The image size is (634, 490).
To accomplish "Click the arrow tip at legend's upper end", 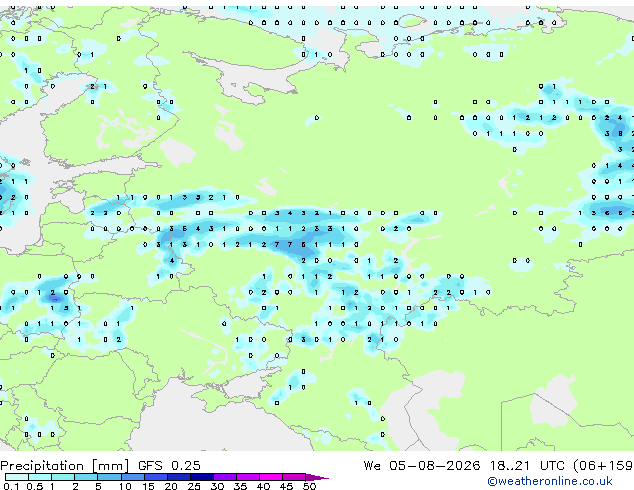I will (x=317, y=477).
